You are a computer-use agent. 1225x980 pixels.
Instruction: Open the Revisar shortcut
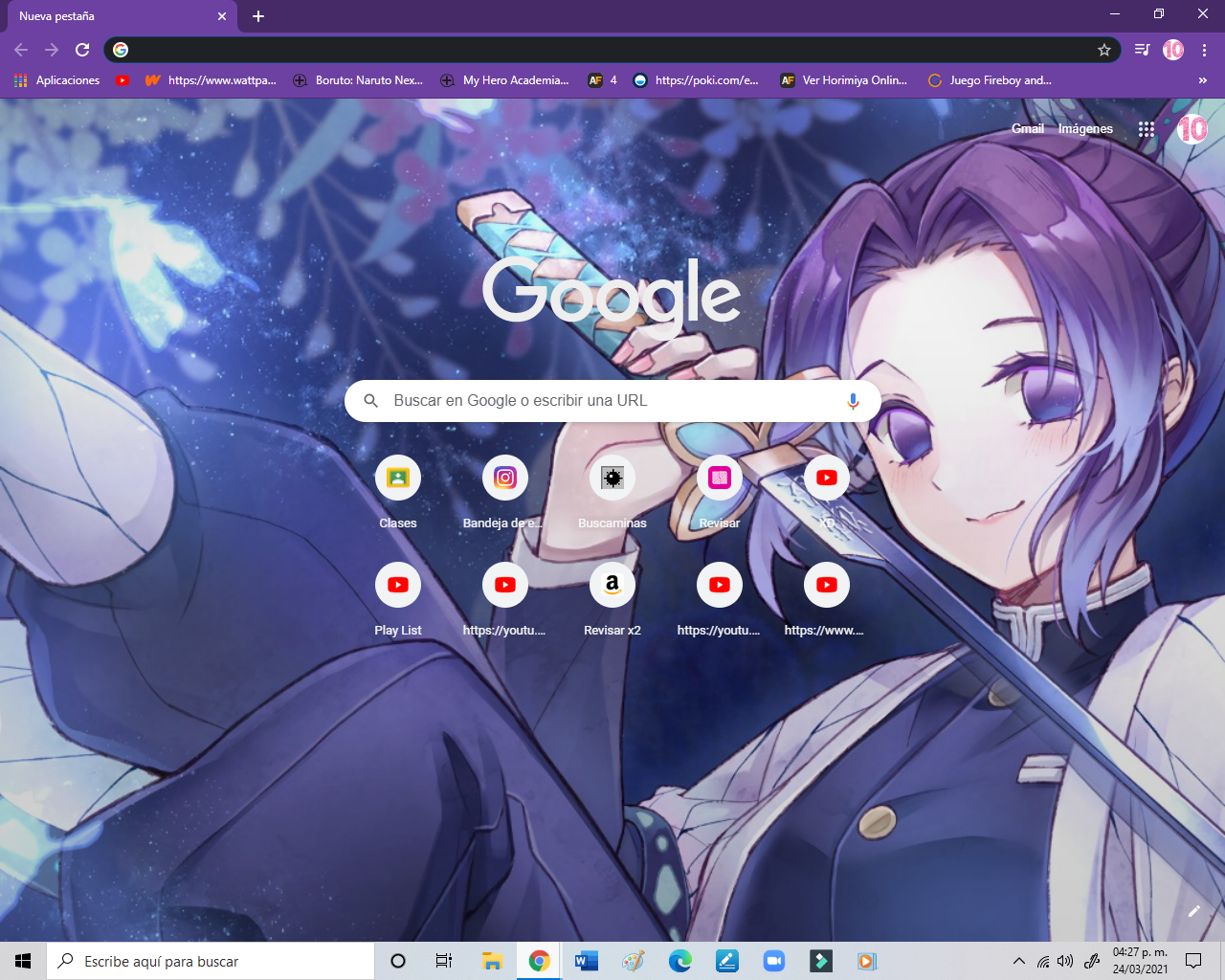[x=720, y=494]
